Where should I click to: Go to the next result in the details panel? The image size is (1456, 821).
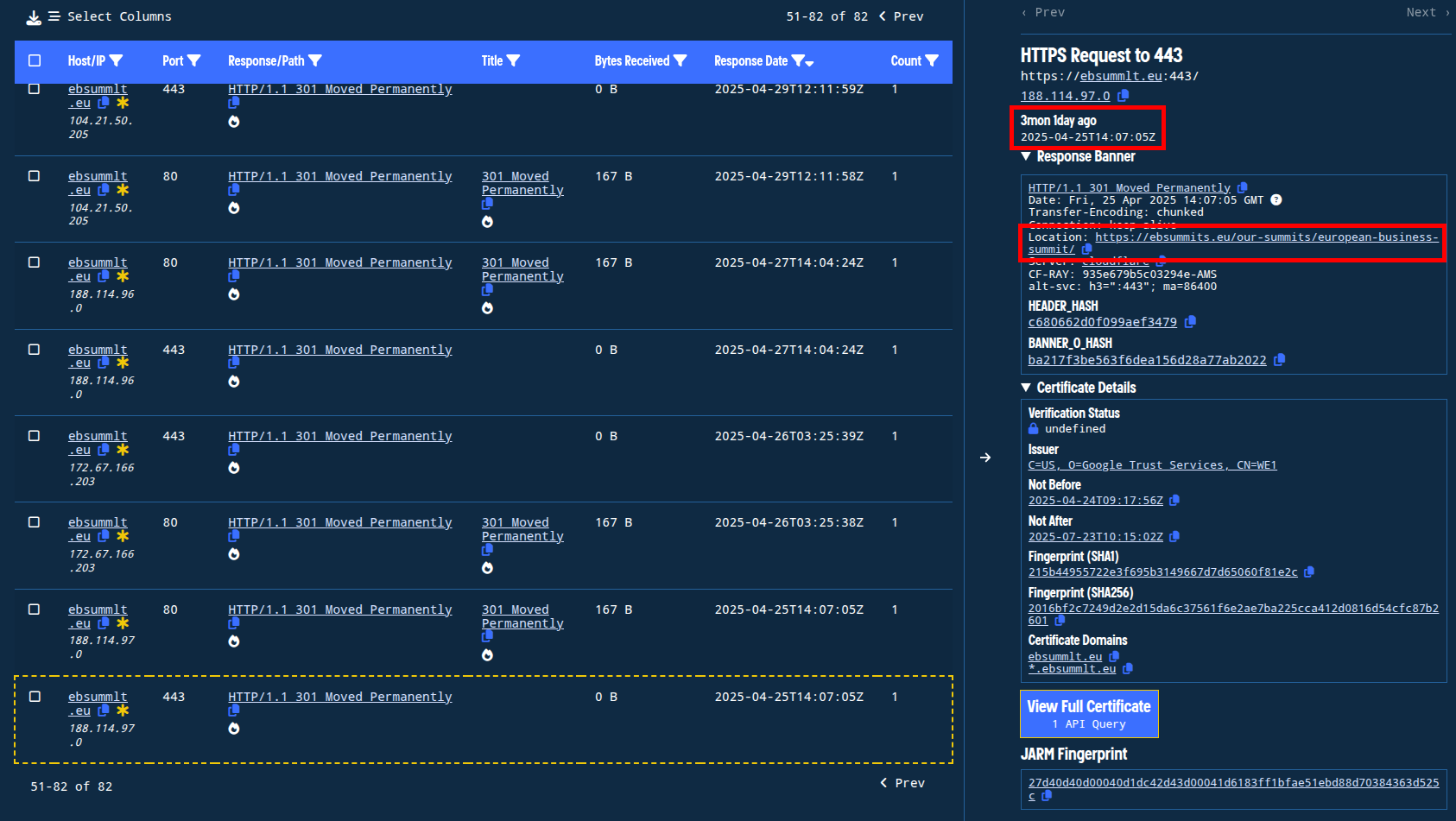[x=1428, y=12]
